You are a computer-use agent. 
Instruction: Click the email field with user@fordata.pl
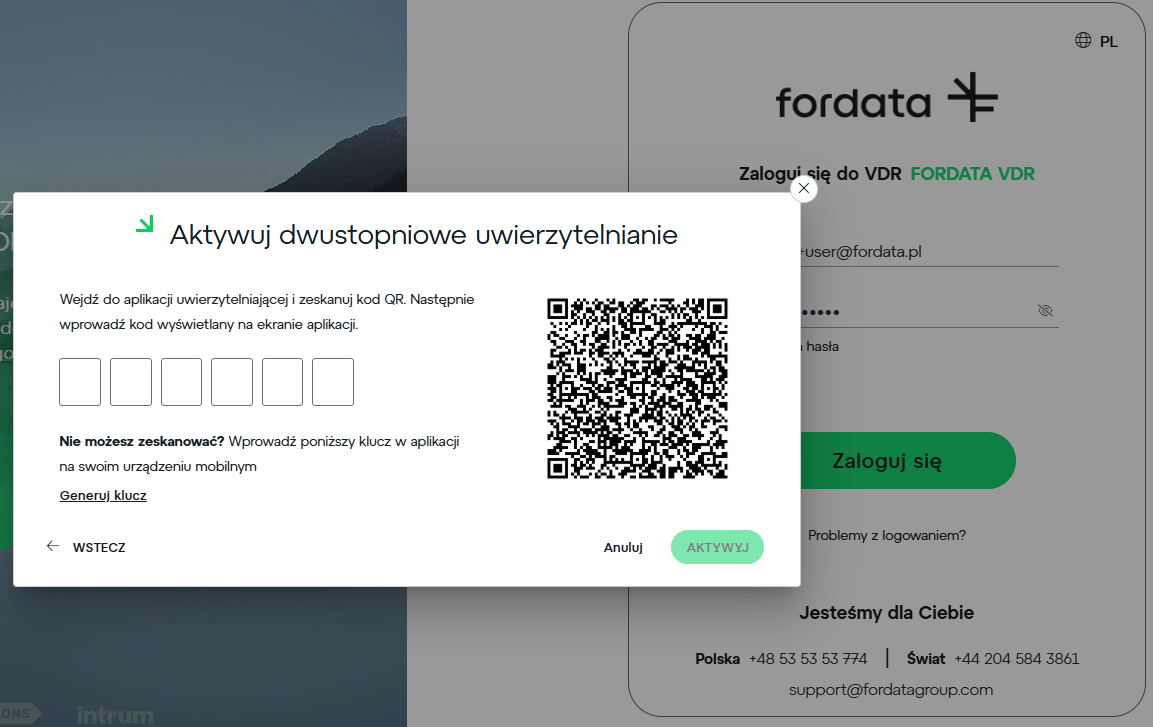point(929,251)
